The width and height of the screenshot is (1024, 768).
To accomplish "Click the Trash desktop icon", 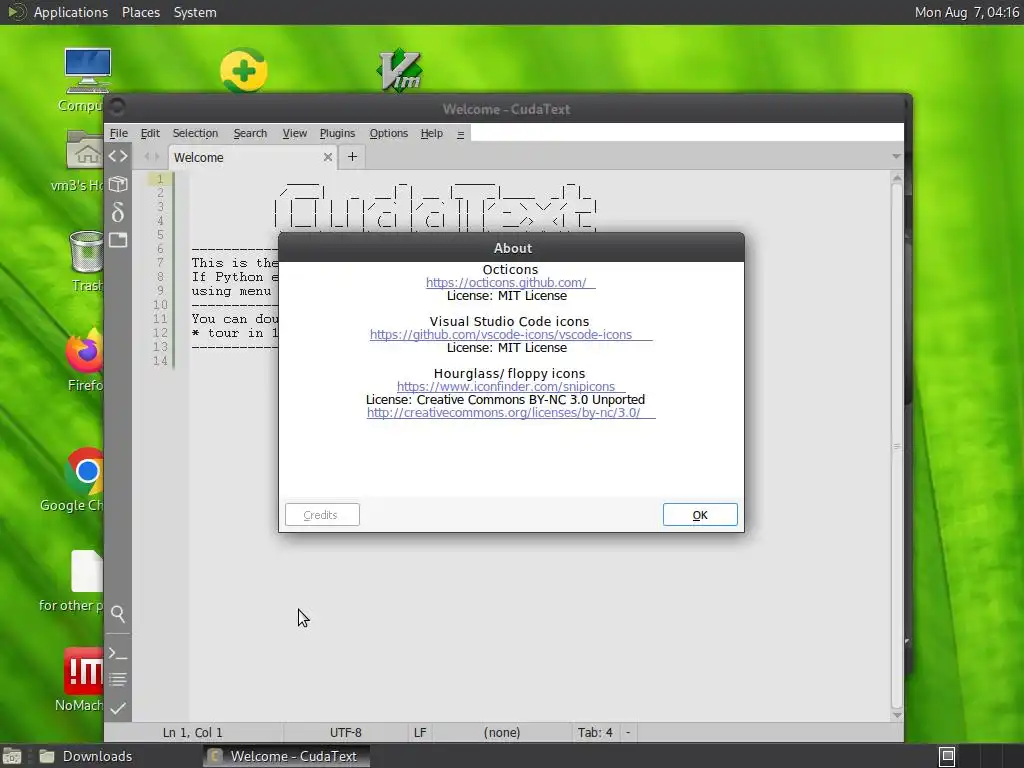I will click(x=87, y=252).
